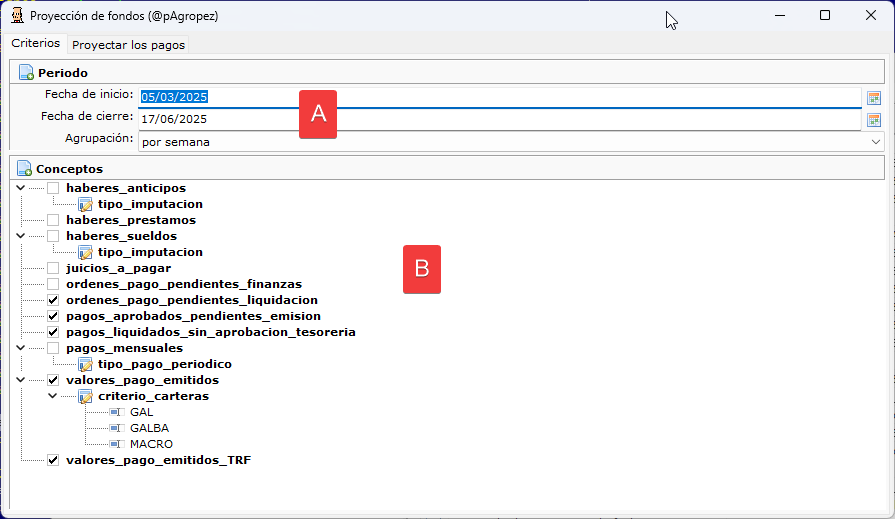Uncheck valores_pago_emitidos_TRF checkbox
Screen dimensions: 895x519
coord(53,460)
